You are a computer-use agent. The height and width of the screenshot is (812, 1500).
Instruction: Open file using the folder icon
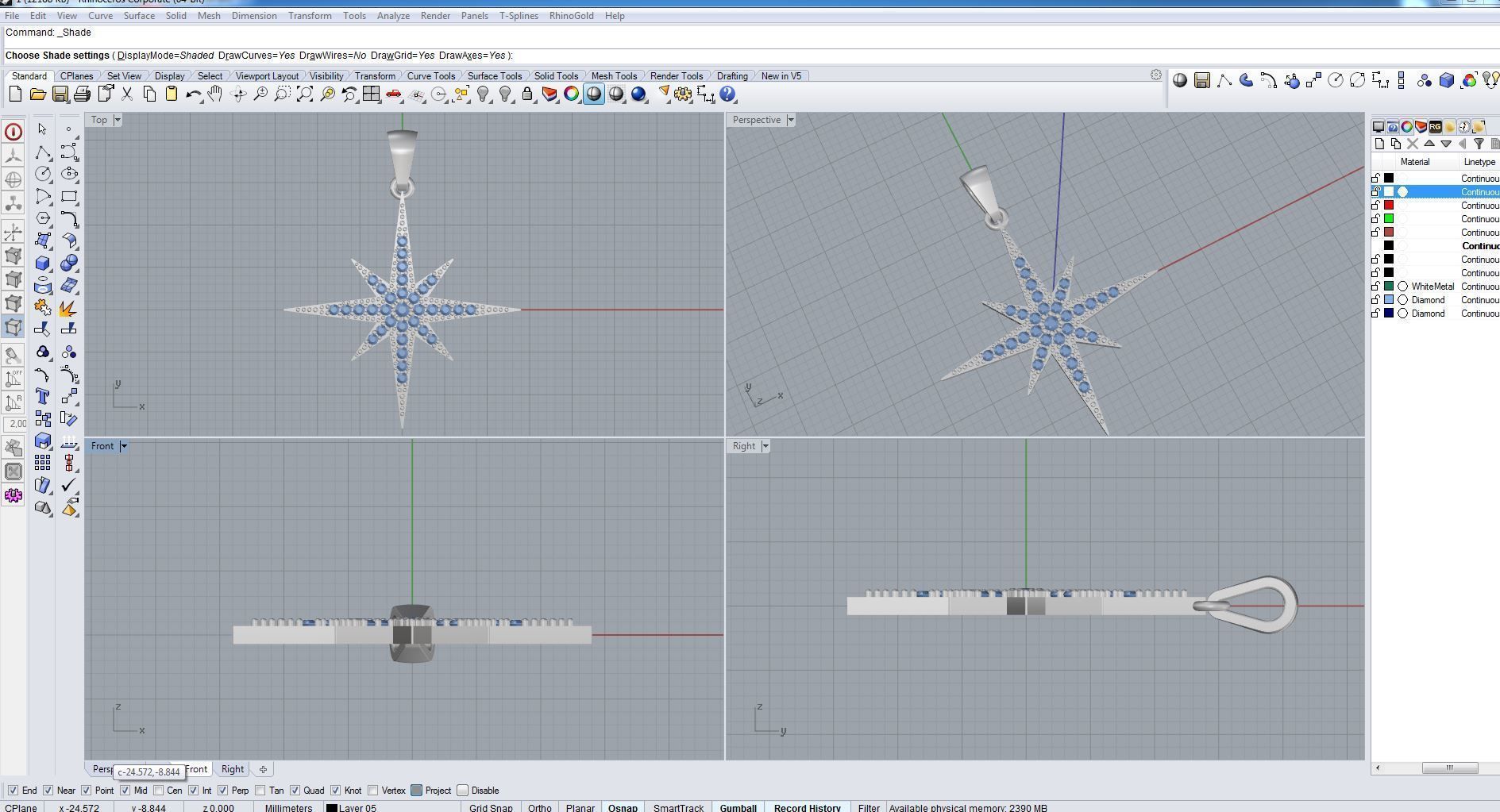pyautogui.click(x=37, y=94)
